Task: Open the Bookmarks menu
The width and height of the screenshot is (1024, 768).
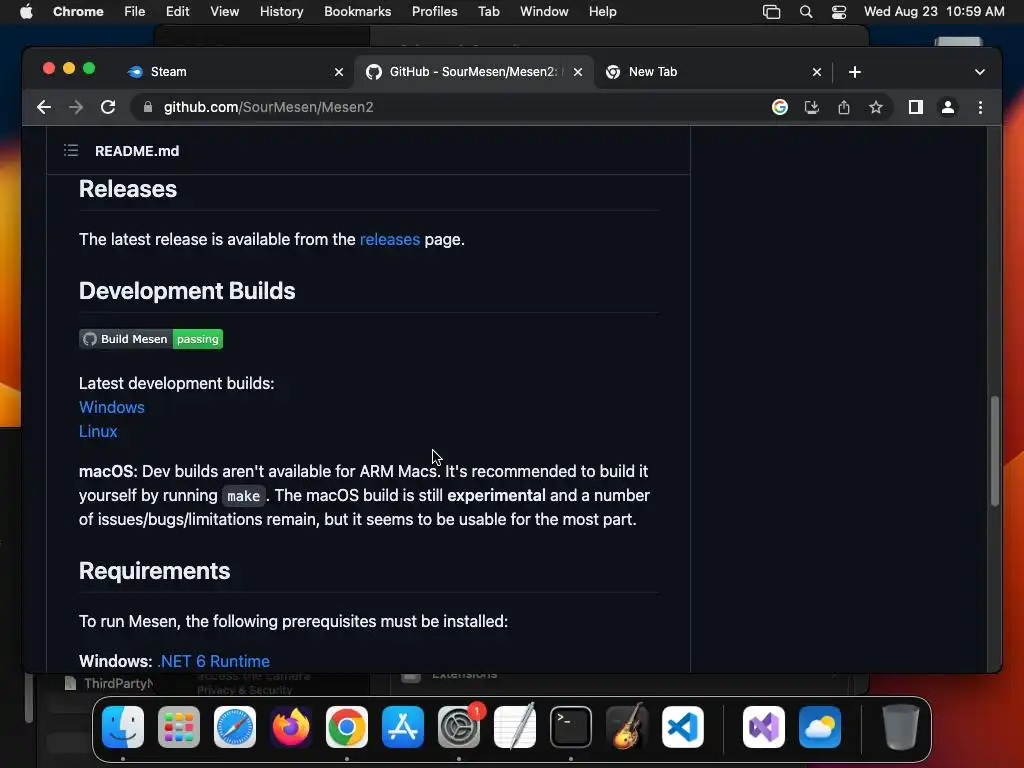Action: (358, 12)
